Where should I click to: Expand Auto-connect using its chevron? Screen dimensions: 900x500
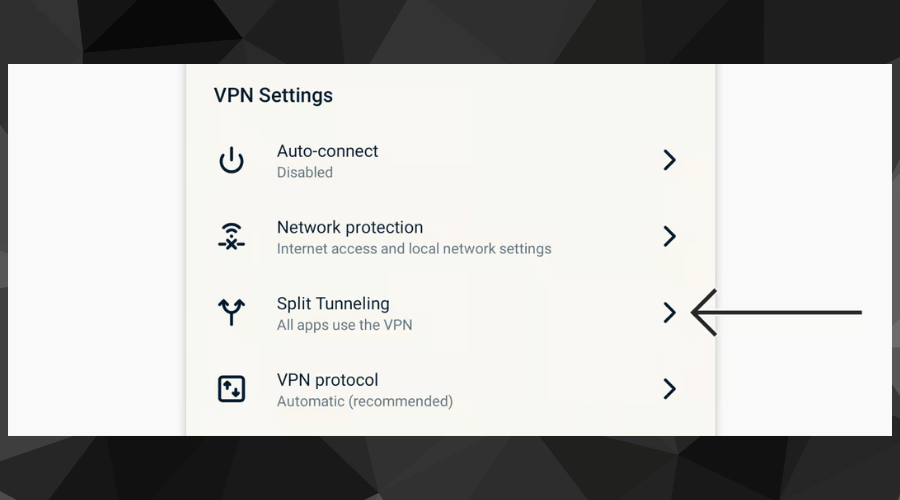point(669,160)
